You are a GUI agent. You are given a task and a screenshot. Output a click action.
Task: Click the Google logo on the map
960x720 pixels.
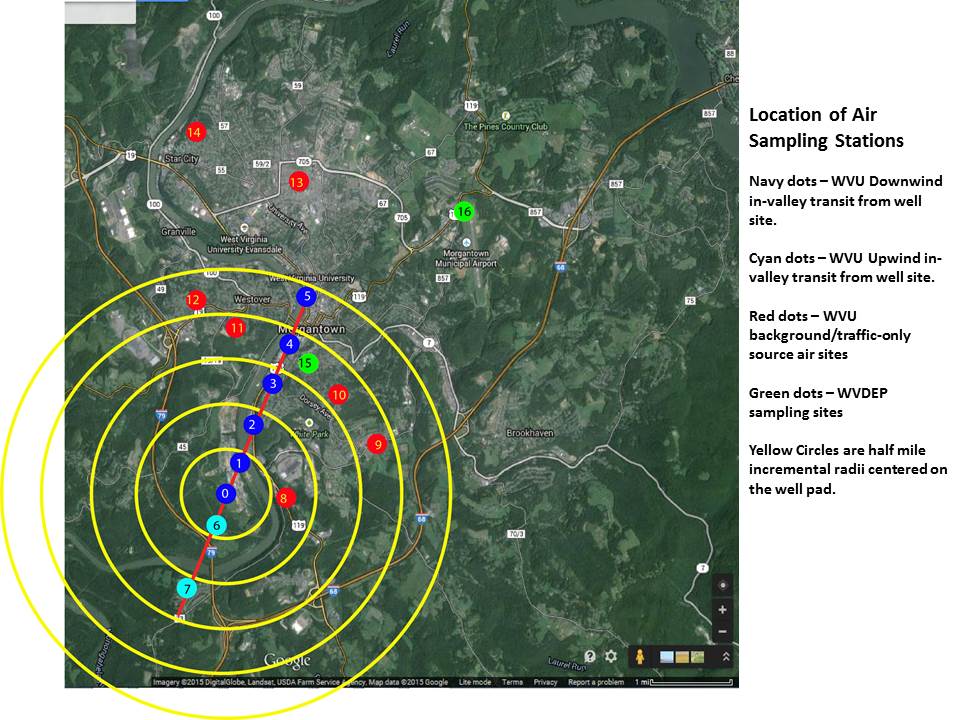pos(287,661)
